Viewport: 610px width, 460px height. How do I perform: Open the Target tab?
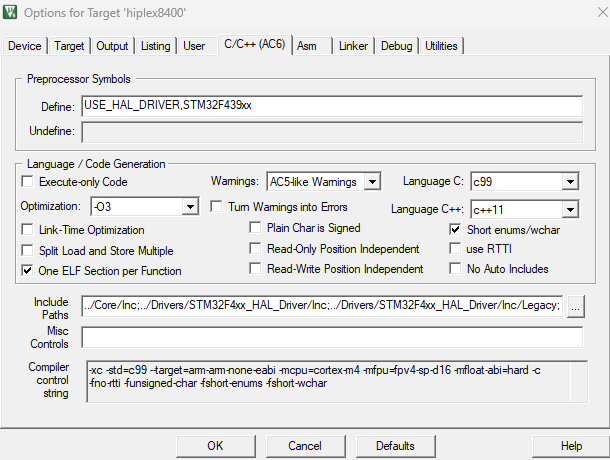(x=69, y=46)
